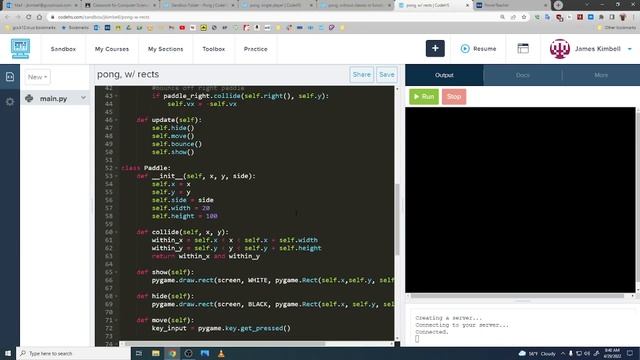Switch to the Output tab
The image size is (640, 360).
(444, 75)
